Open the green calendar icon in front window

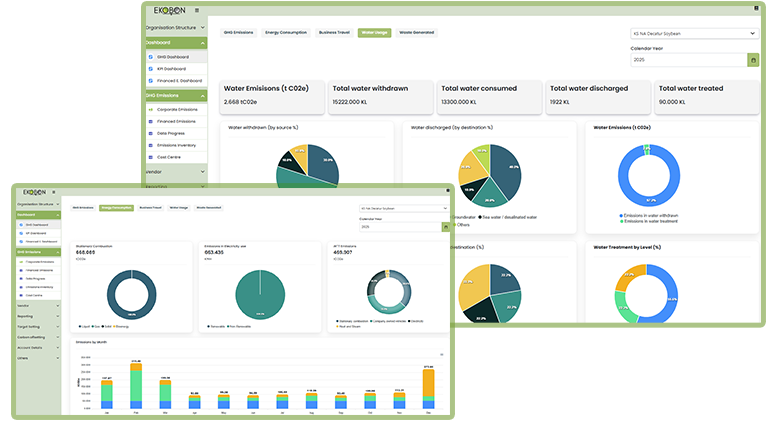(445, 227)
